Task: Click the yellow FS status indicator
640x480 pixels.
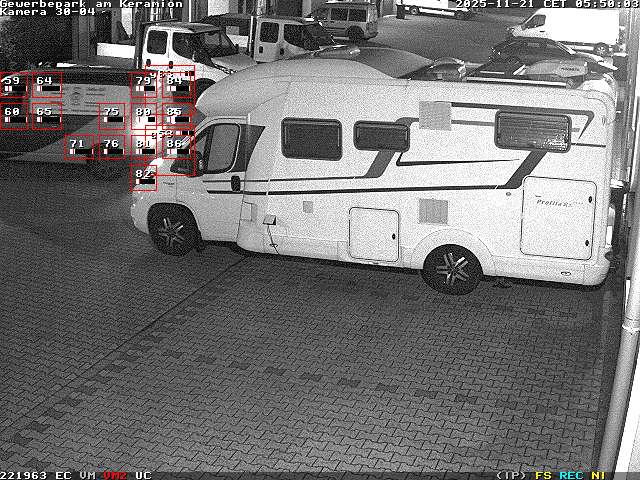Action: point(544,475)
